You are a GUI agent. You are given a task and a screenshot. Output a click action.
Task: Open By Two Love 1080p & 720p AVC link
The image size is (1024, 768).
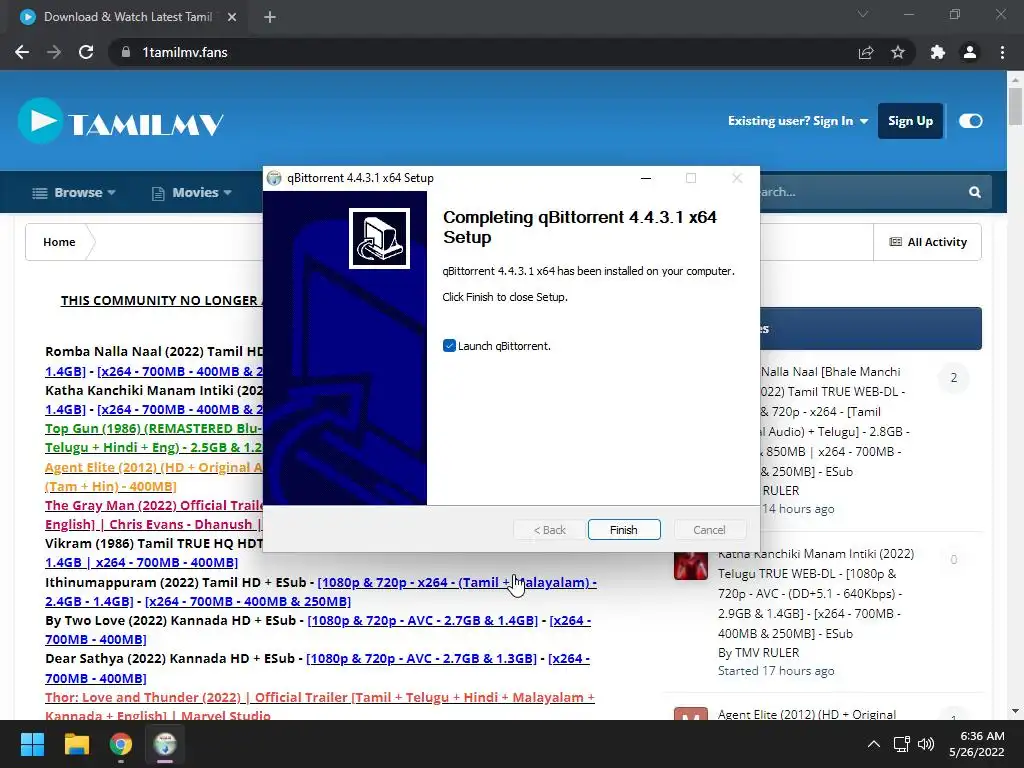(x=423, y=620)
